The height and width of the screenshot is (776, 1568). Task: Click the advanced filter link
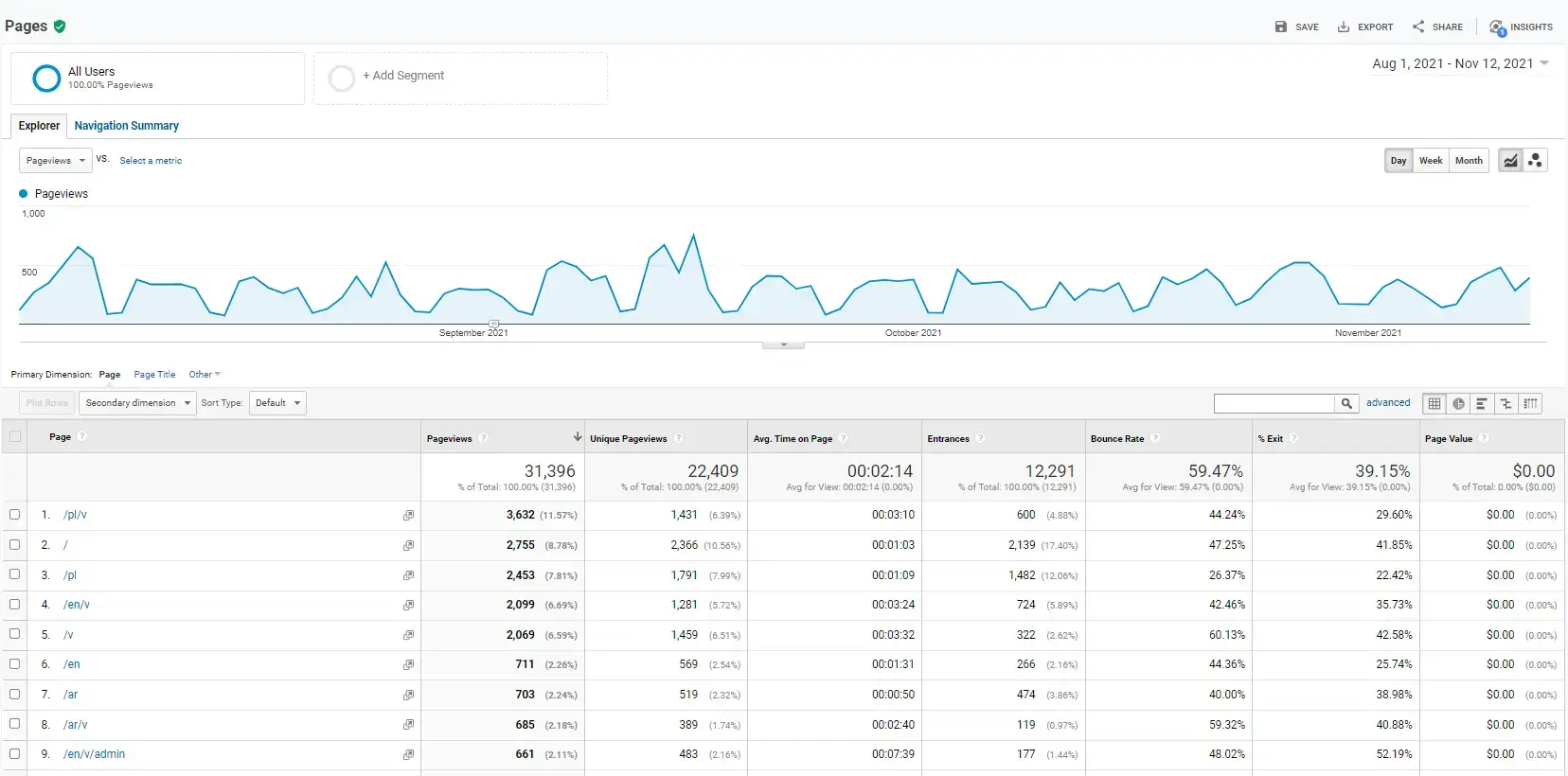pos(1388,403)
